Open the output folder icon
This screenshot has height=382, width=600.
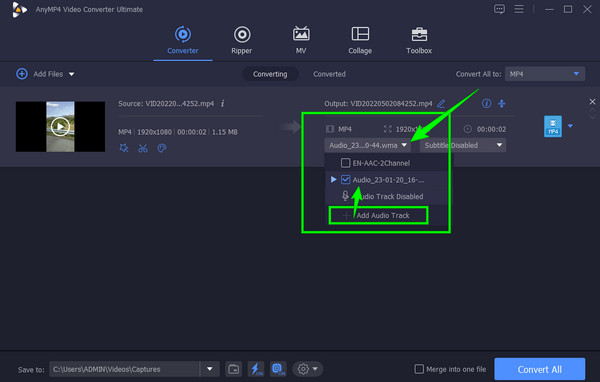(x=233, y=369)
